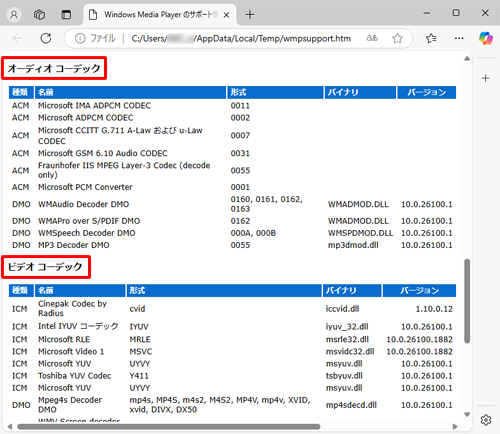
Task: View site information for the file
Action: pyautogui.click(x=80, y=39)
